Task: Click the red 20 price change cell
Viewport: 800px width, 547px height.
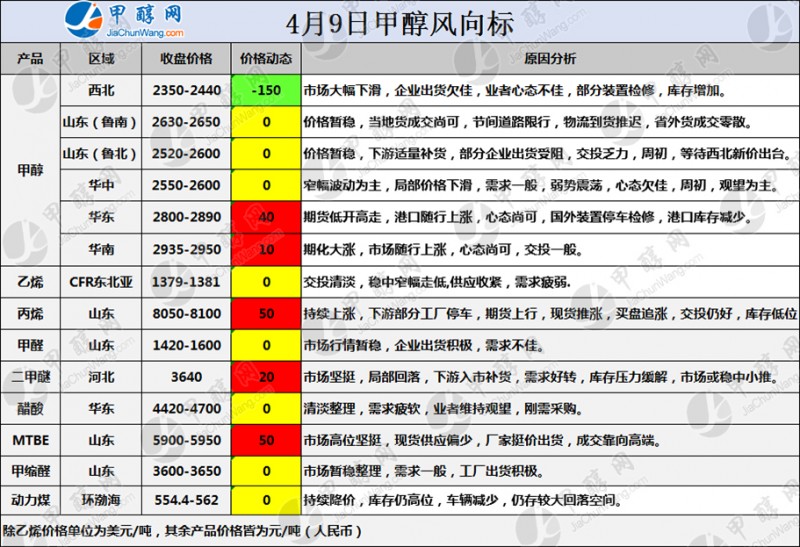Action: (266, 377)
